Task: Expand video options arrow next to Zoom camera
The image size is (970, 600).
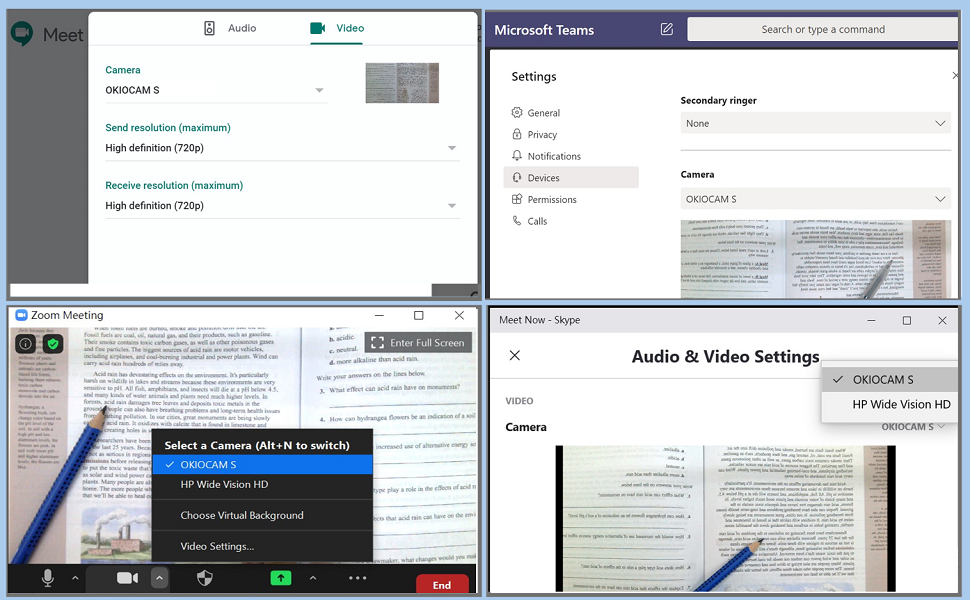Action: (x=159, y=578)
